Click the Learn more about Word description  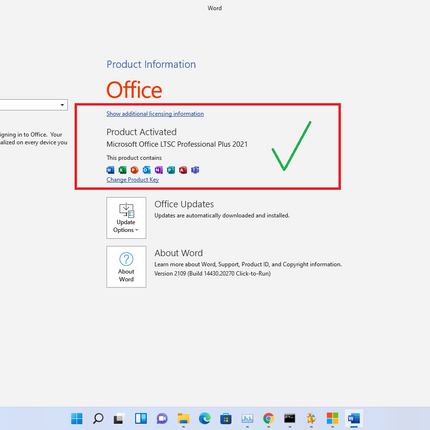248,264
